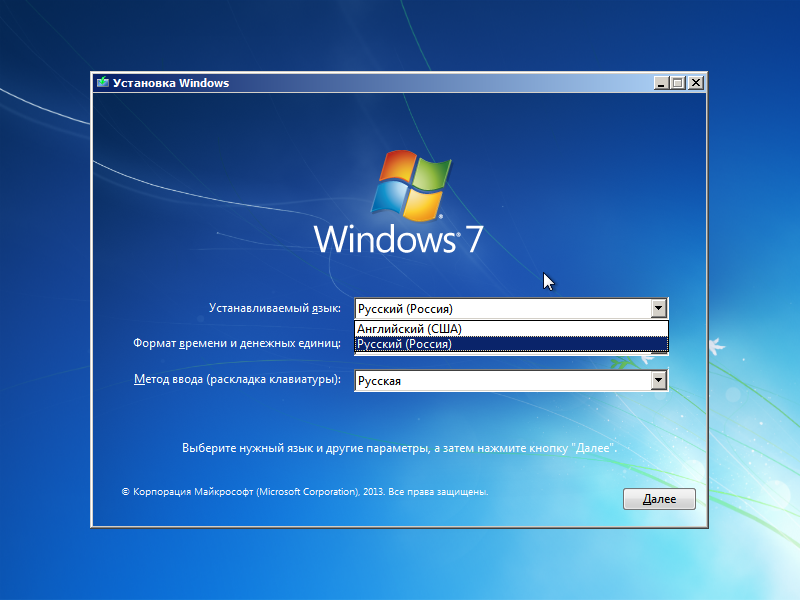Choose Русский (Россия) in open dropdown list
The image size is (800, 600).
tap(511, 344)
